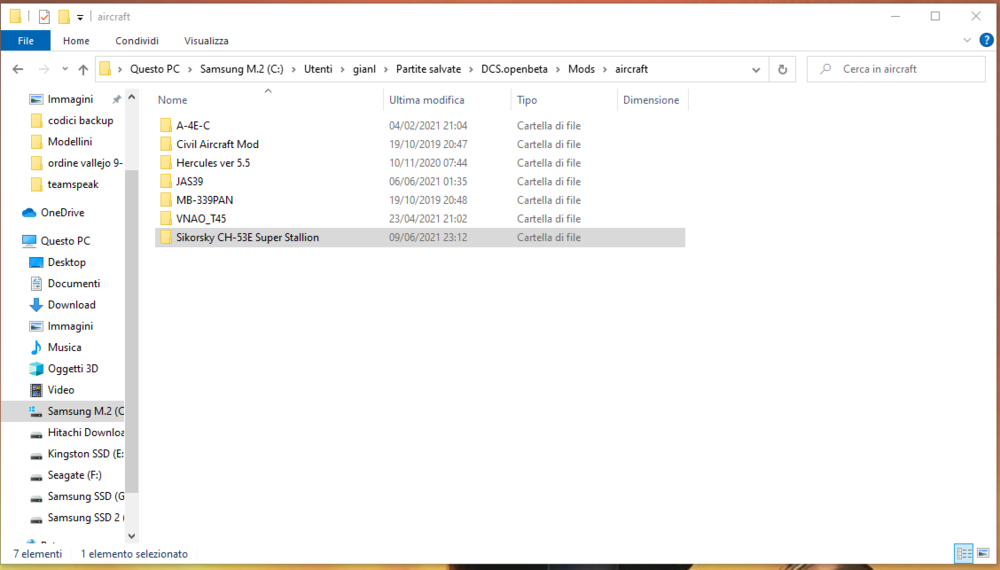
Task: Open Samsung SSD 2 drive in sidebar
Action: (77, 518)
